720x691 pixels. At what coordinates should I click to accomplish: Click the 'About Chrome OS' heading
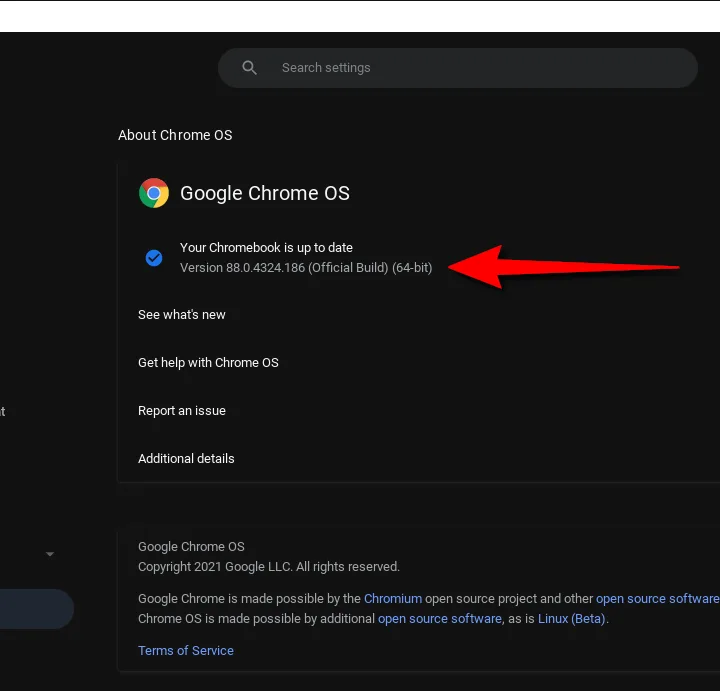175,135
